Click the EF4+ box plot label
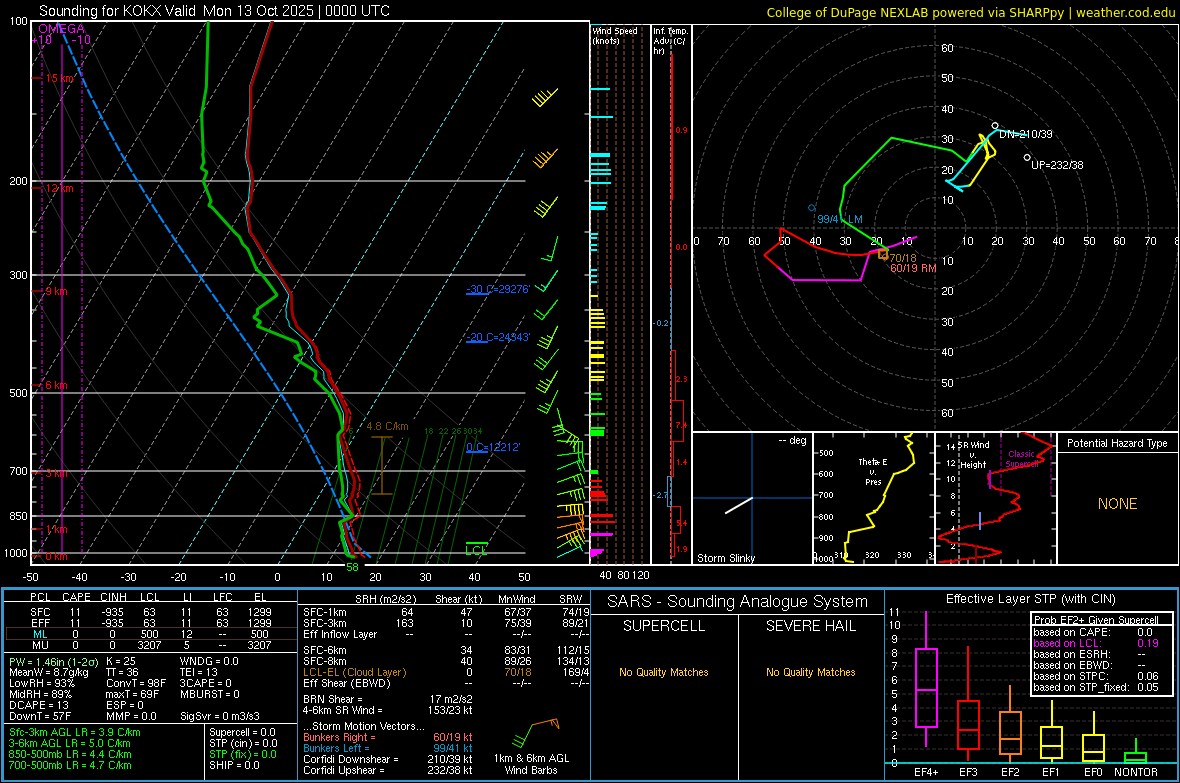The image size is (1180, 783). 926,772
